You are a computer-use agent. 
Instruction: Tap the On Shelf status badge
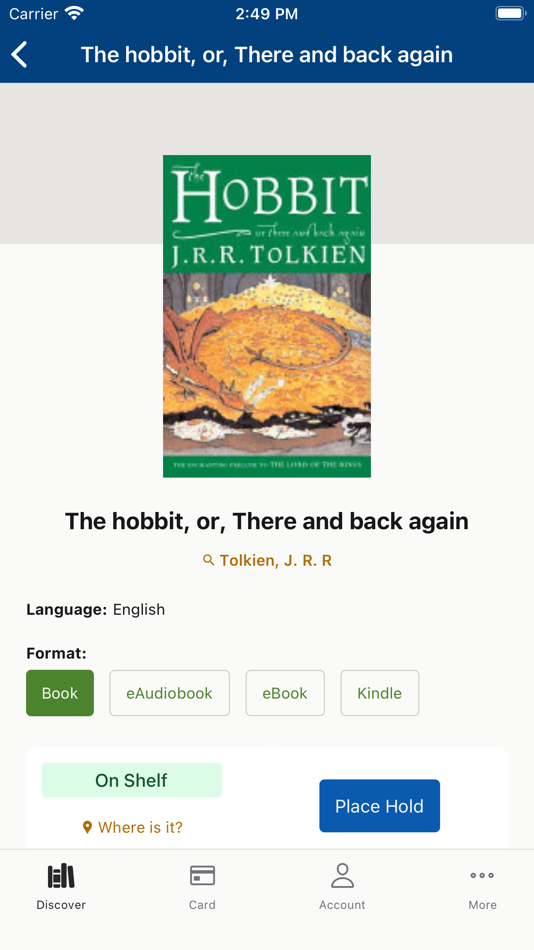(x=132, y=780)
